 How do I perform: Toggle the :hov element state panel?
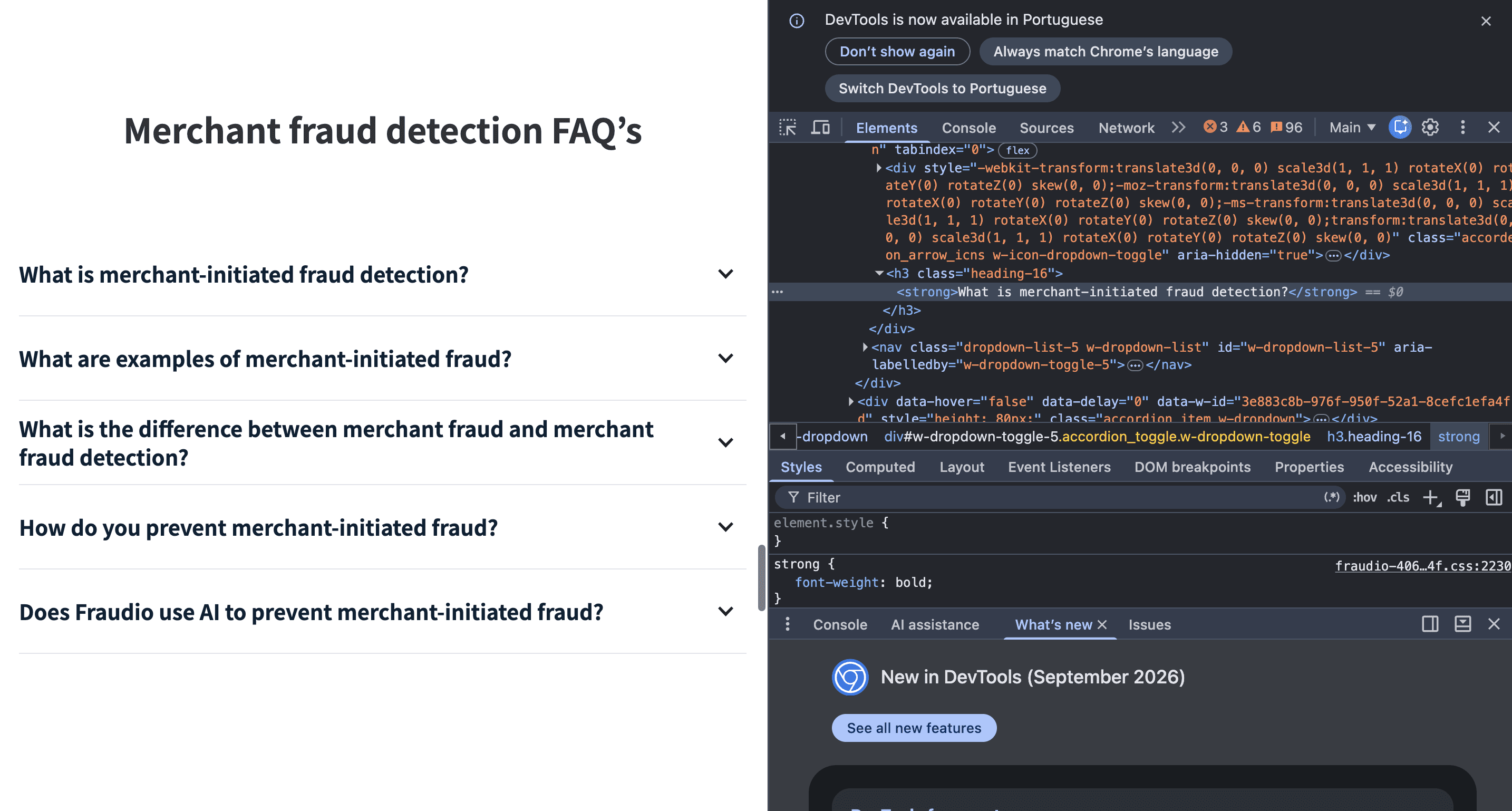click(x=1365, y=497)
